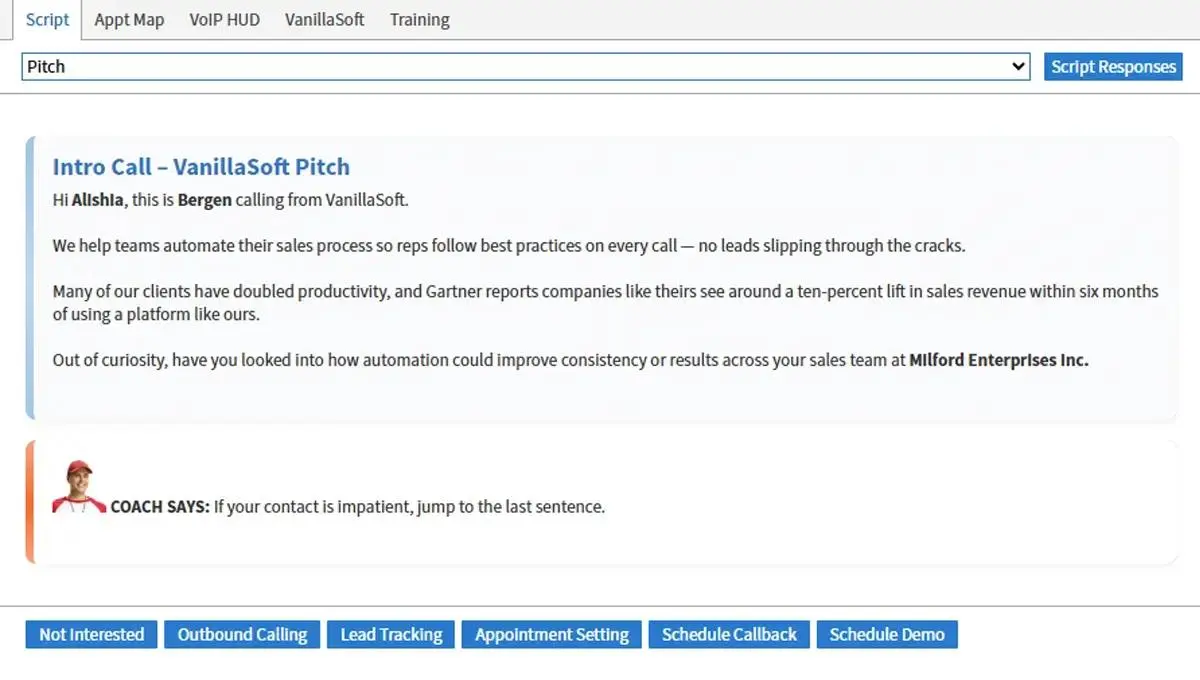This screenshot has height=680, width=1200.
Task: Click the "If your contact is impatient" tip
Action: (x=409, y=507)
